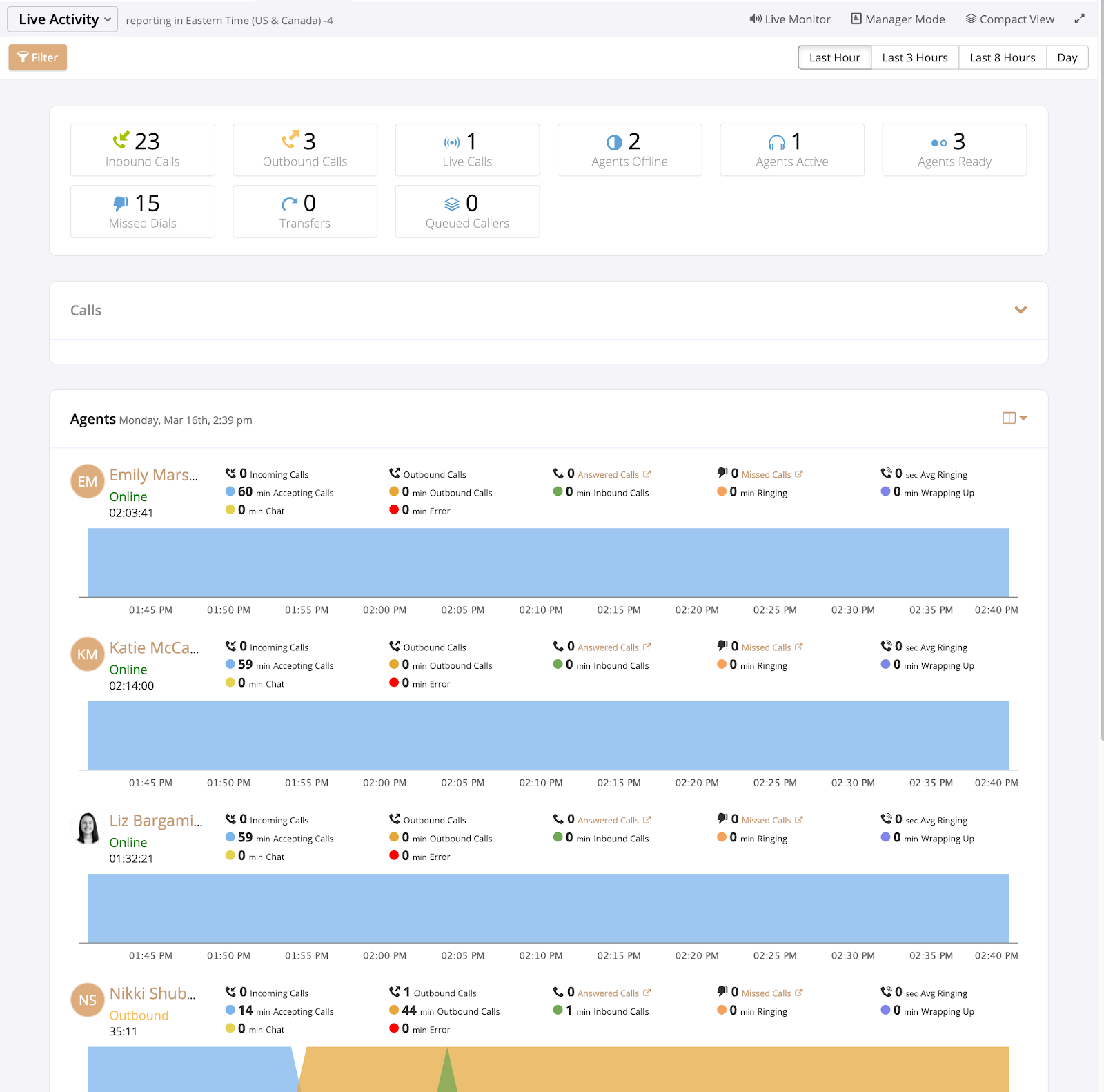
Task: Open Katie McCa Answered Calls link
Action: (614, 647)
